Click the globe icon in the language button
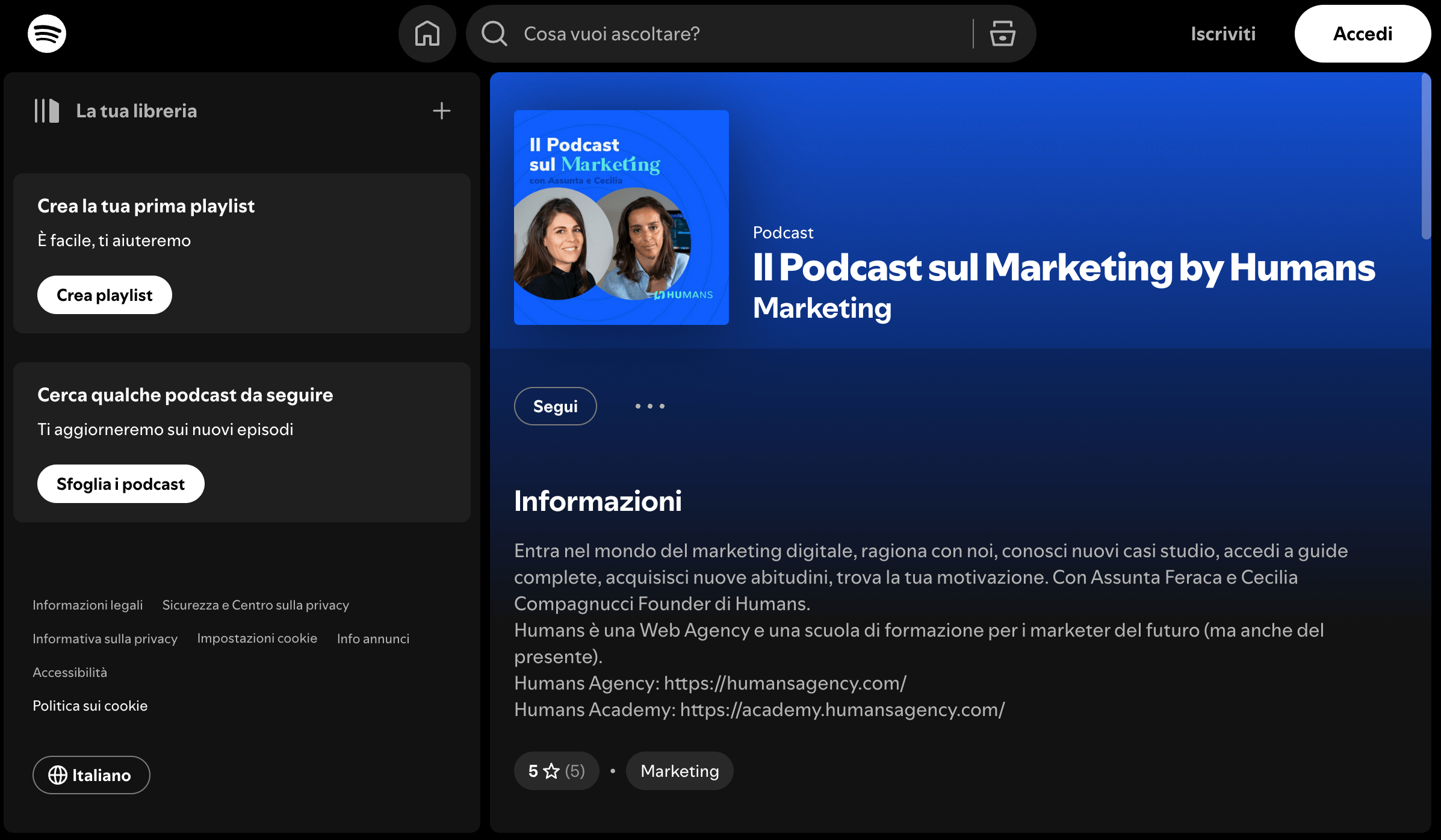This screenshot has width=1441, height=840. point(58,775)
